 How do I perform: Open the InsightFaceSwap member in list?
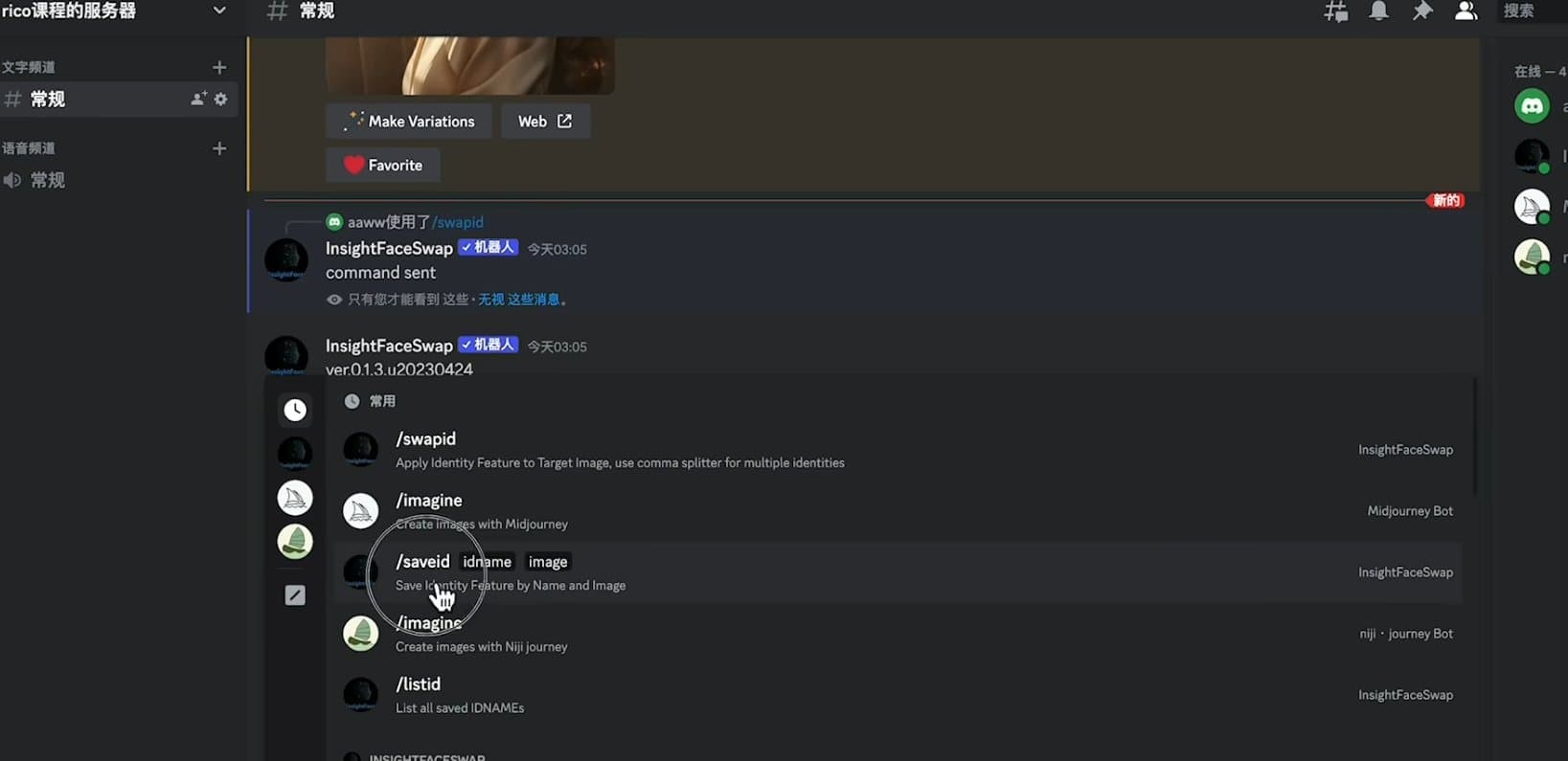1532,155
